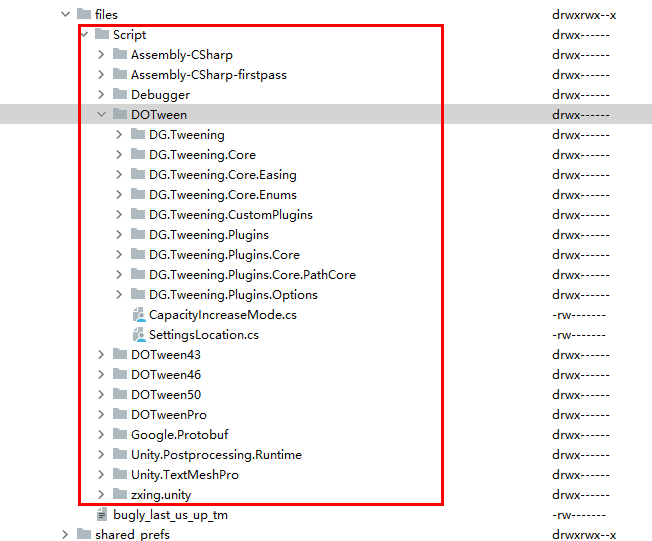Expand the Google.Protobuf folder chevron

click(101, 434)
